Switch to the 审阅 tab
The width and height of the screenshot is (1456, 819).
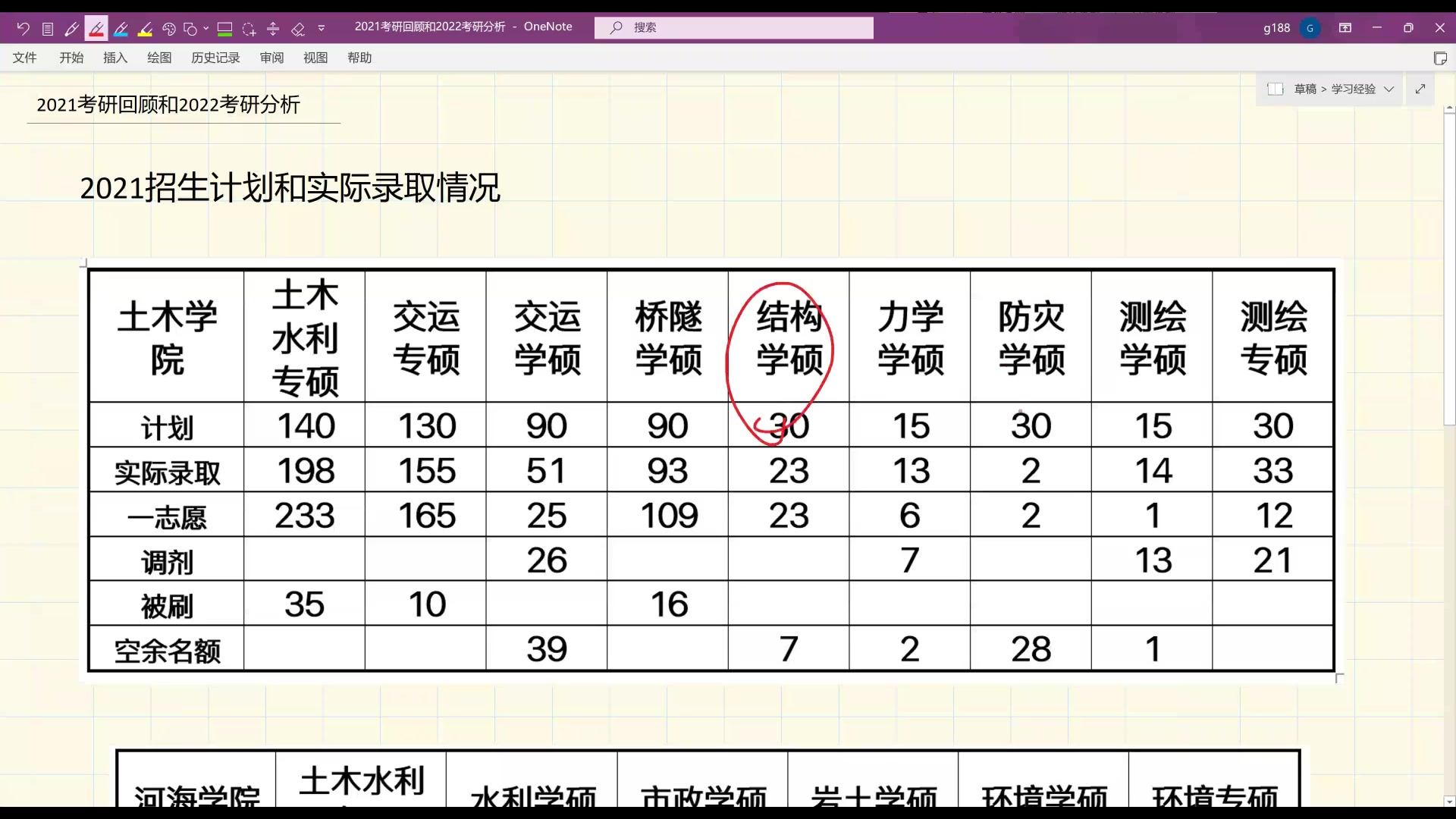271,58
